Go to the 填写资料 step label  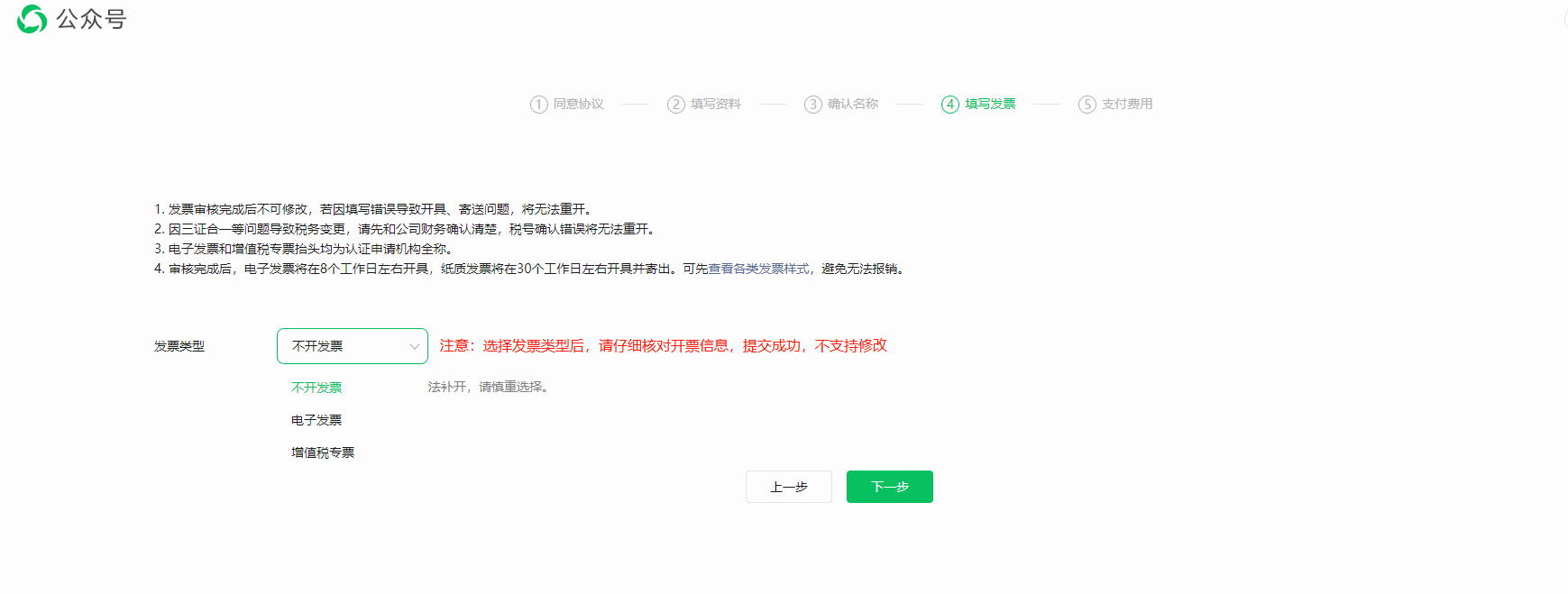click(x=716, y=105)
